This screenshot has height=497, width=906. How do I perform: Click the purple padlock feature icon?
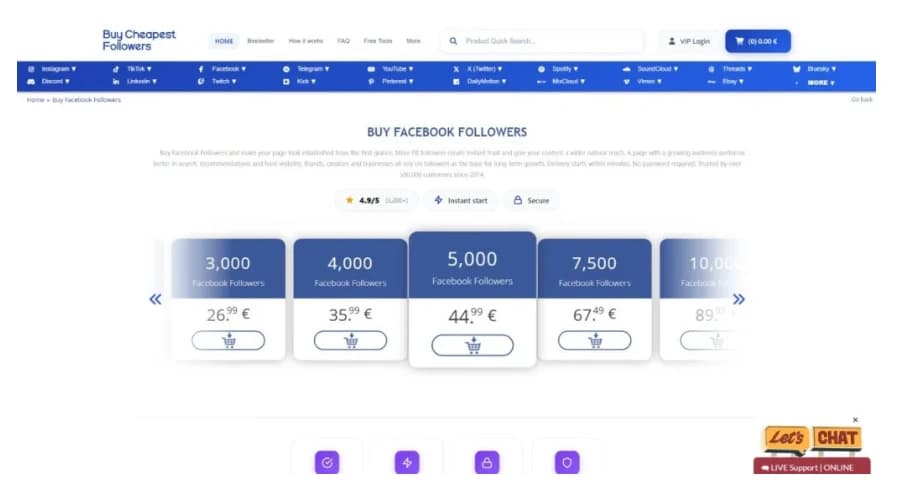487,462
